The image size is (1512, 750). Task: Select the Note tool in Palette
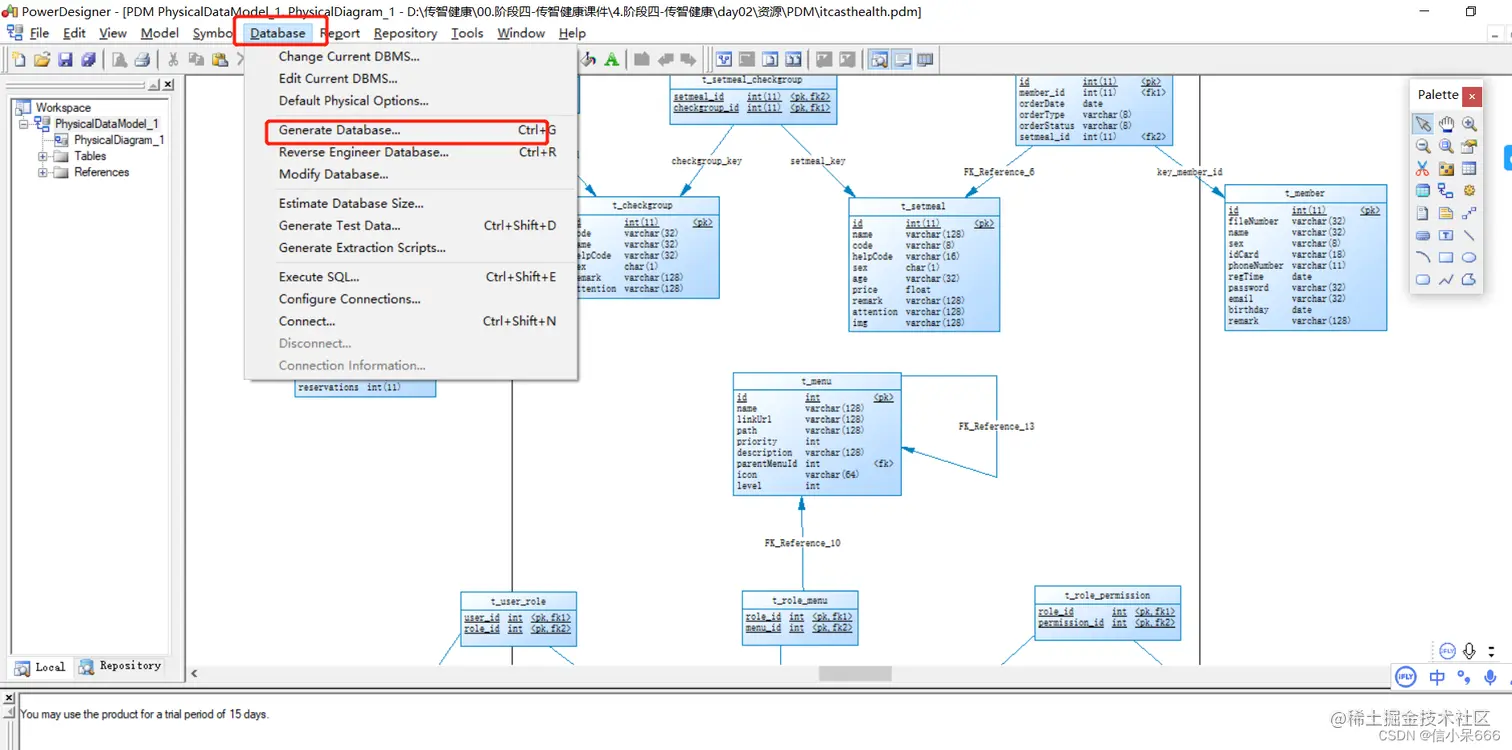[1446, 213]
